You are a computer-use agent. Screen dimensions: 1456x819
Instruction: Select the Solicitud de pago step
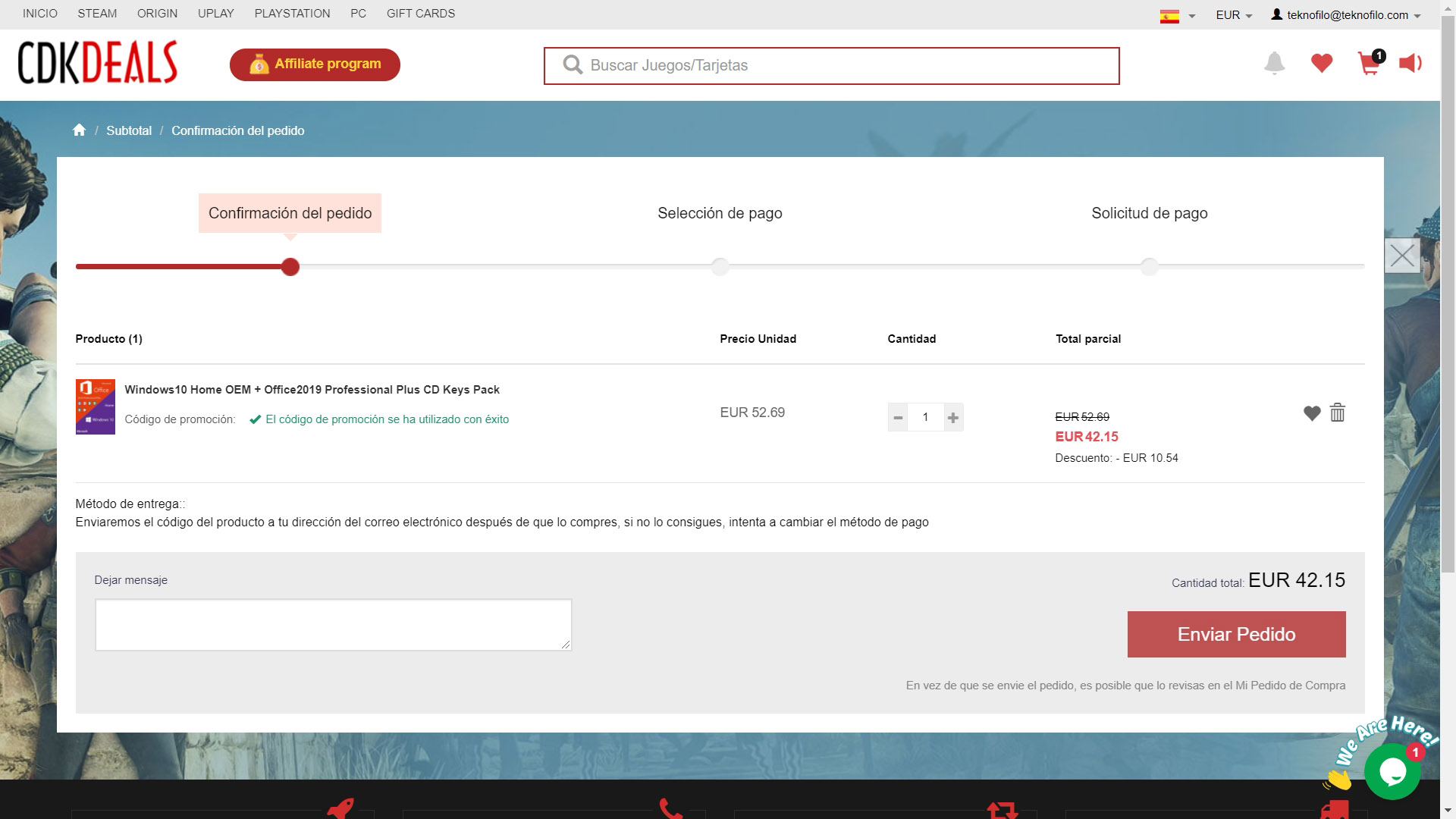(x=1150, y=213)
